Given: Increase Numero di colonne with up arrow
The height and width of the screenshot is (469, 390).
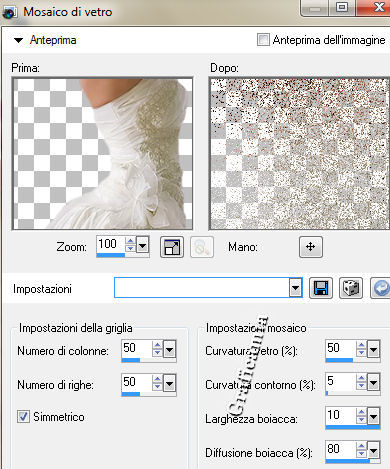Looking at the screenshot, I should (x=157, y=345).
